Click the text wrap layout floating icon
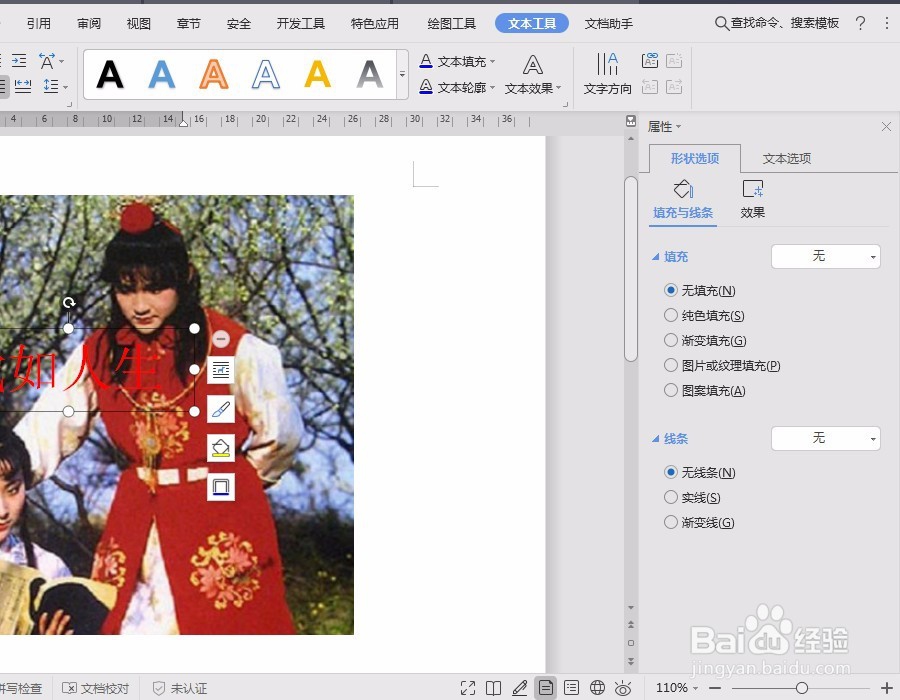 click(x=221, y=370)
